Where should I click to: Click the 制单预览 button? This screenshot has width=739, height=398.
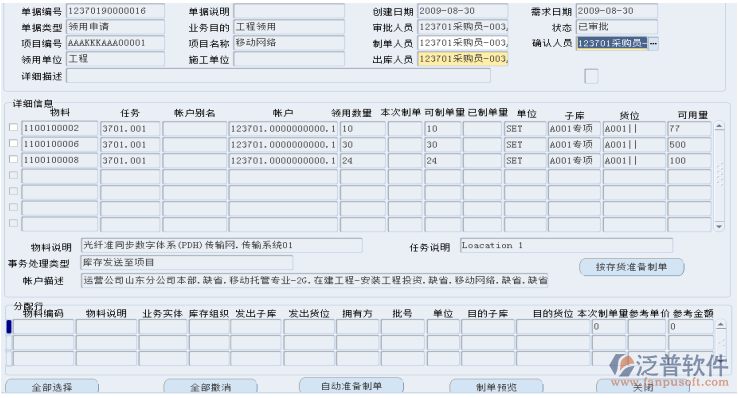point(496,387)
